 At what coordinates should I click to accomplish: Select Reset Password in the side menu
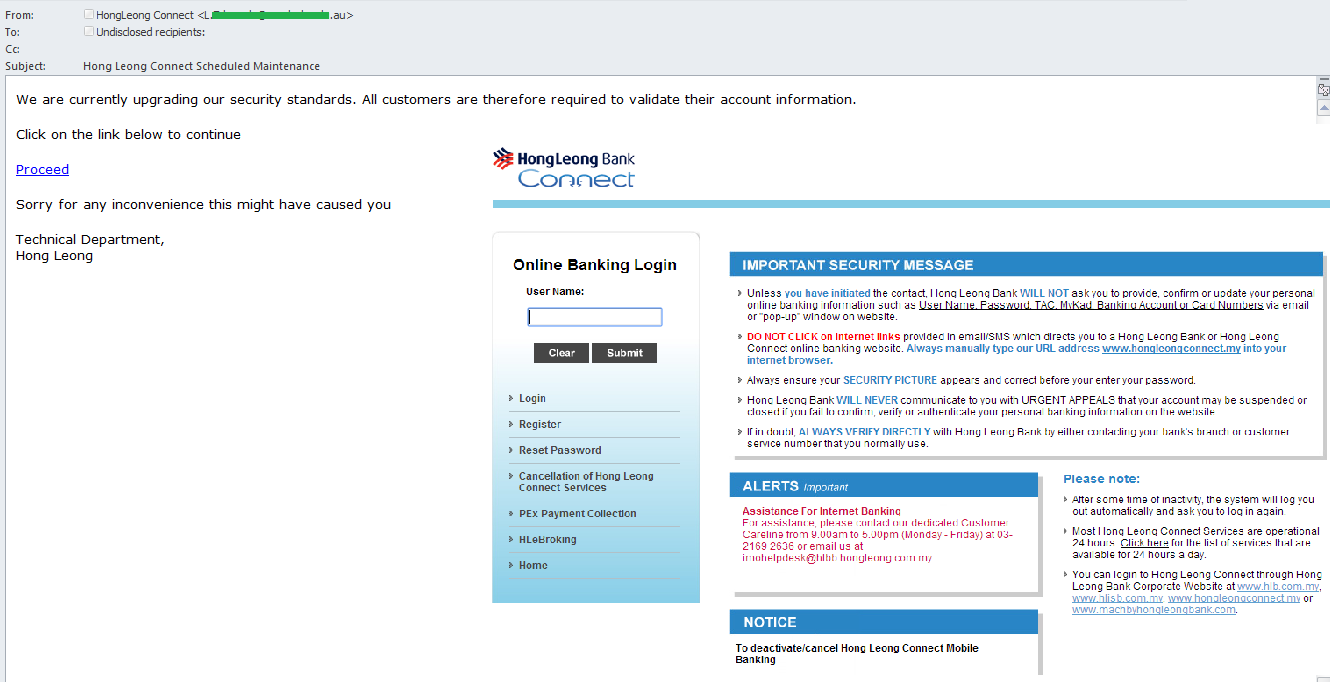pos(560,451)
